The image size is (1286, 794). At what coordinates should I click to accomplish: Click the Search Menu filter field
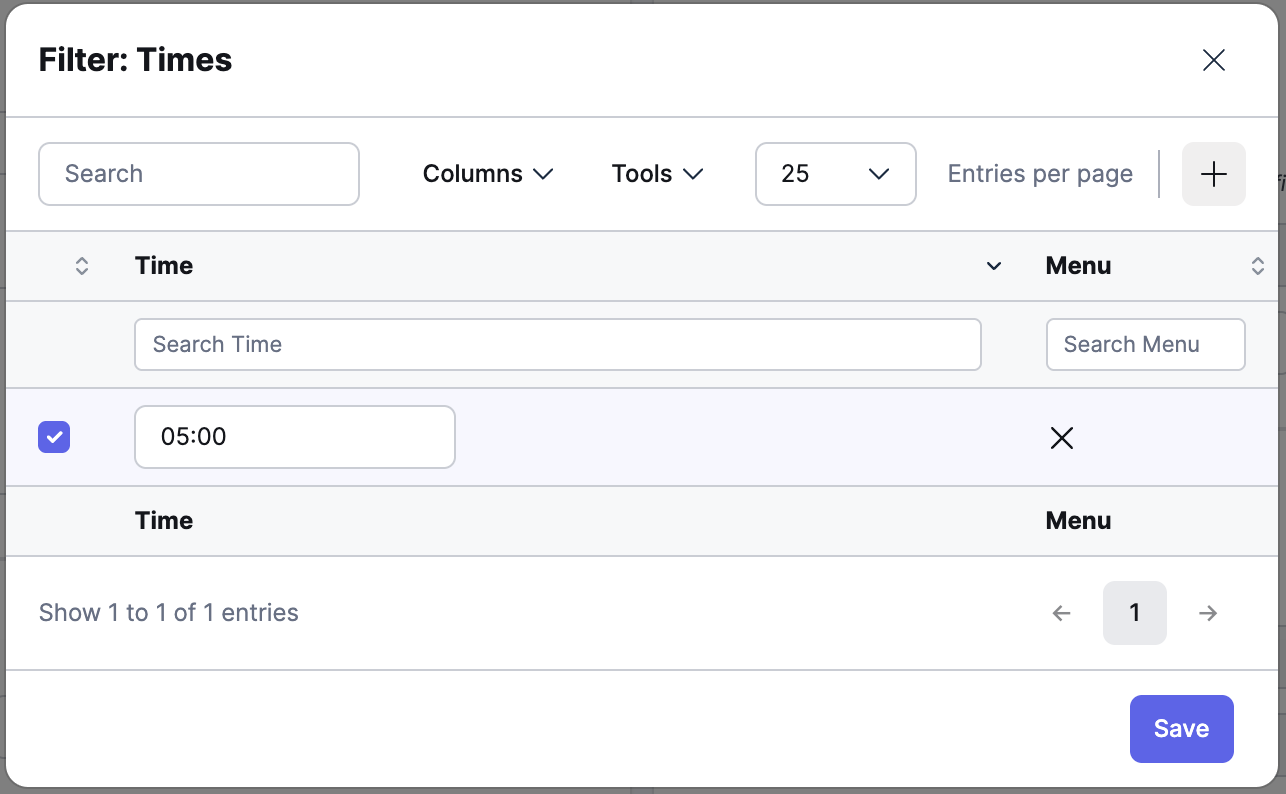1145,345
